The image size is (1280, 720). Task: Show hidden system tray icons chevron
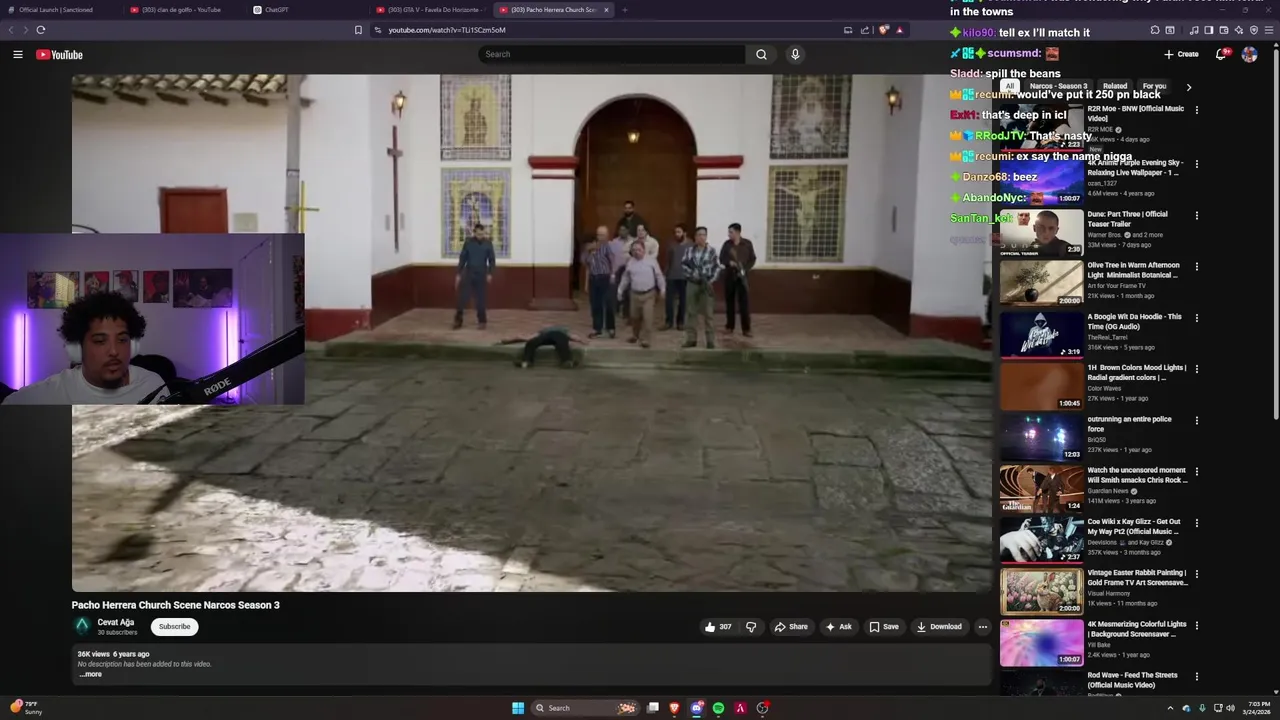pyautogui.click(x=1170, y=708)
